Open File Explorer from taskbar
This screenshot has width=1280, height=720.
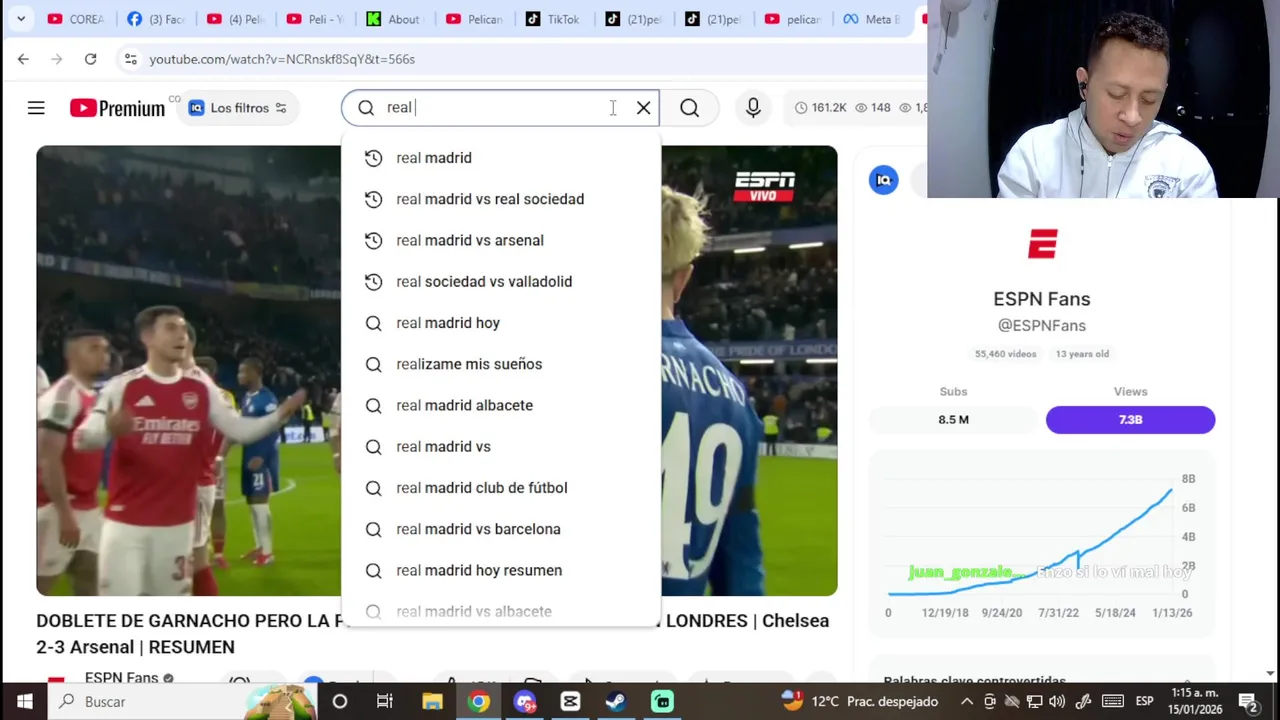tap(432, 702)
